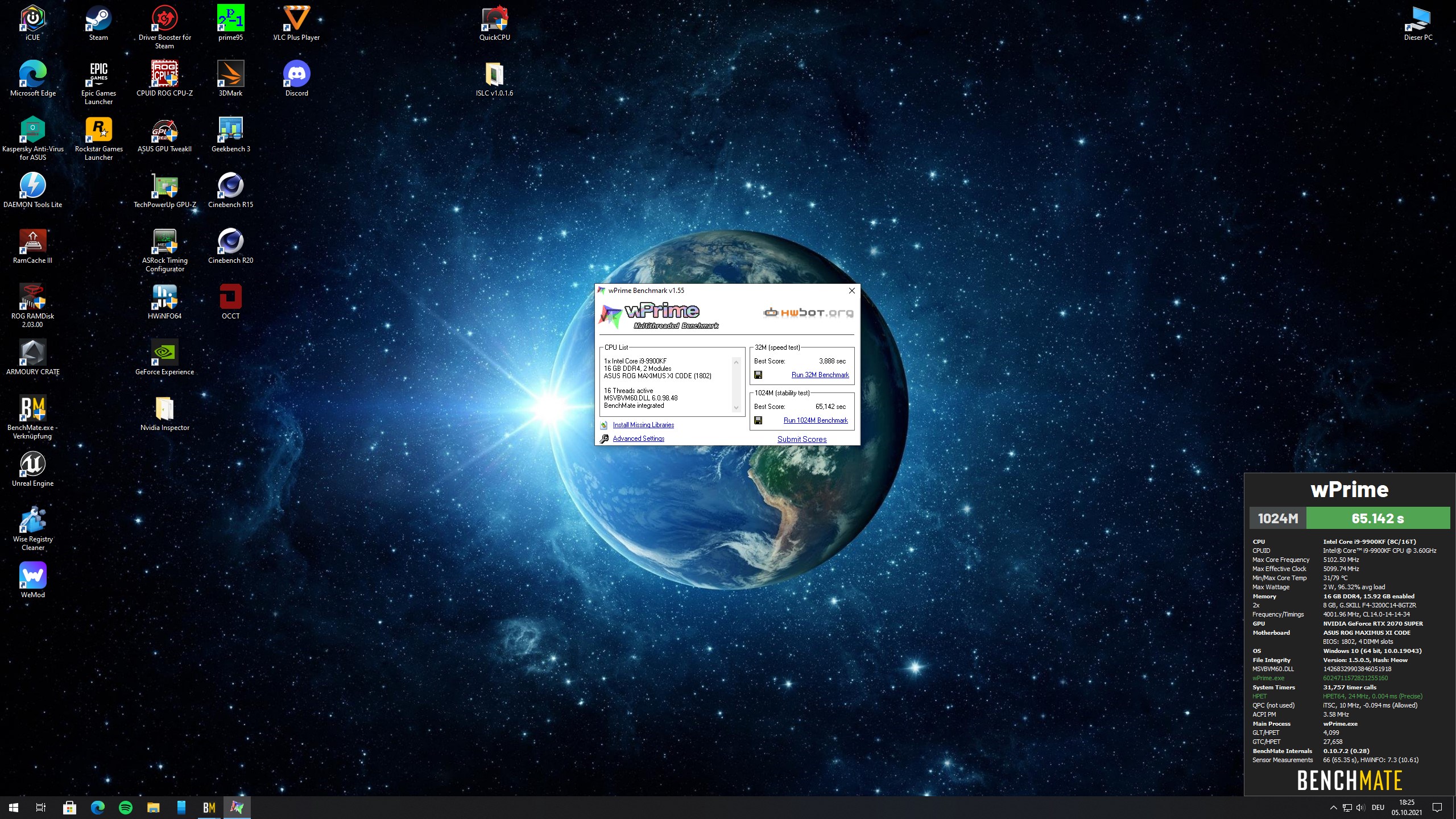
Task: Select TechPowerUp GPU-Z icon
Action: [x=164, y=190]
